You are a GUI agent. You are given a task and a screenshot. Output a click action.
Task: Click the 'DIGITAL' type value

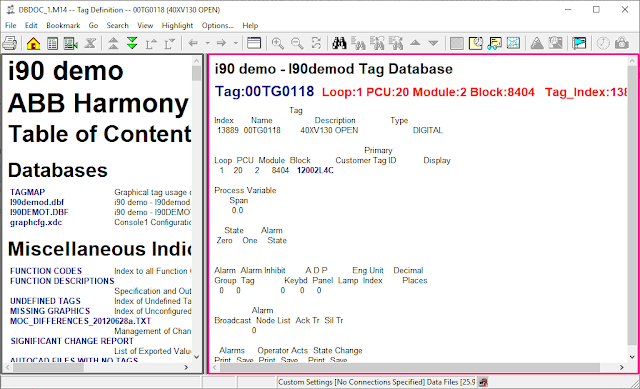coord(428,130)
